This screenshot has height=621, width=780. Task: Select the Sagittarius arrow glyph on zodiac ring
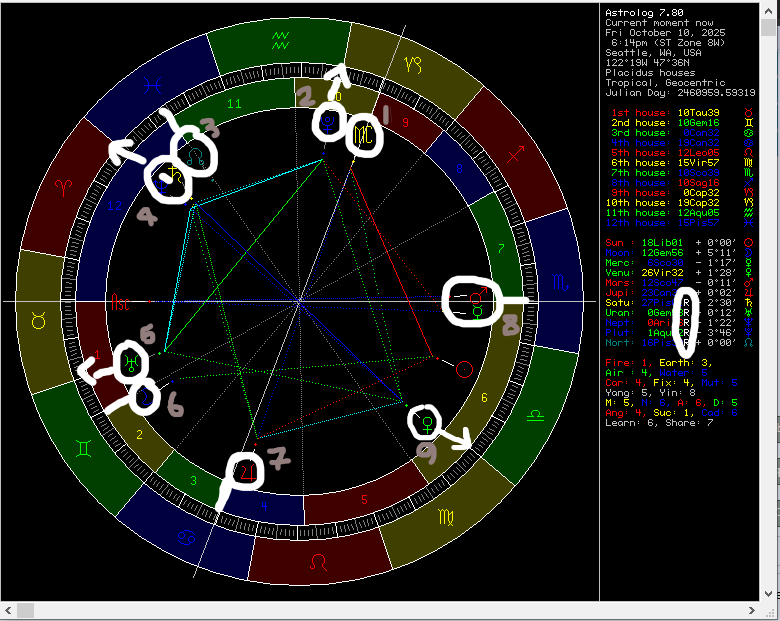(x=517, y=153)
